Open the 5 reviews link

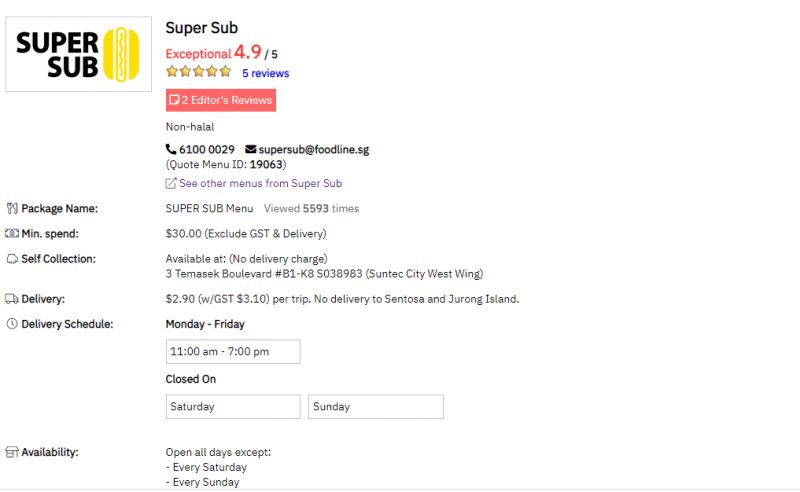coord(265,73)
